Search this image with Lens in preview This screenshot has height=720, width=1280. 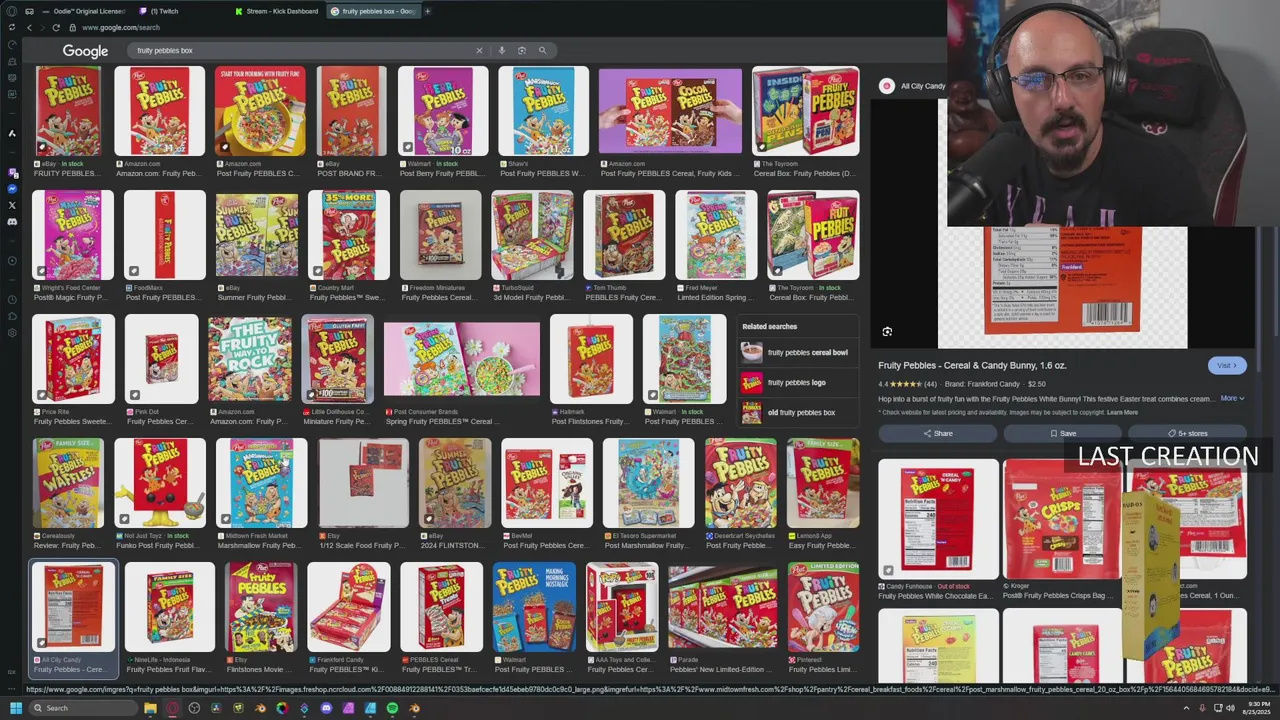click(887, 331)
